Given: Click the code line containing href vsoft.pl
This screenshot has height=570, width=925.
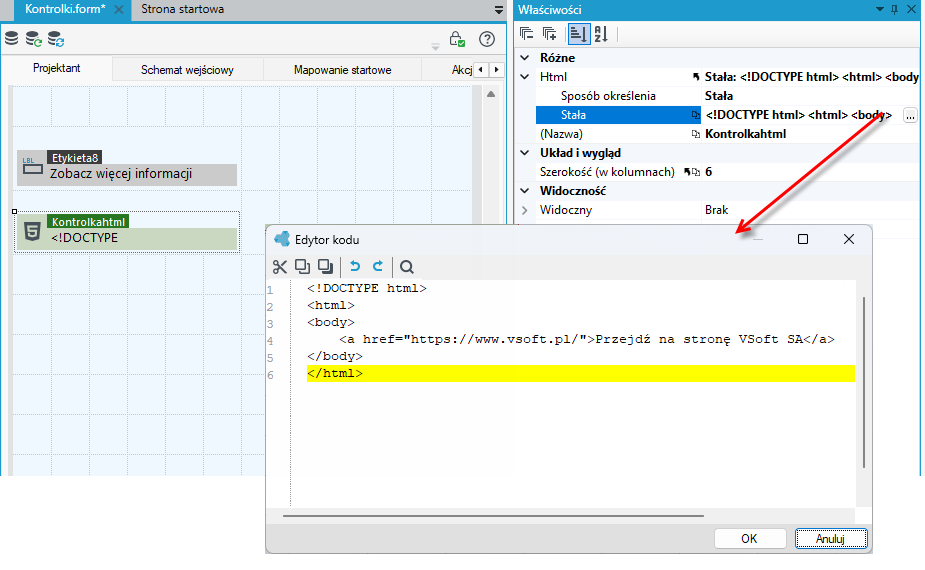Looking at the screenshot, I should [586, 339].
